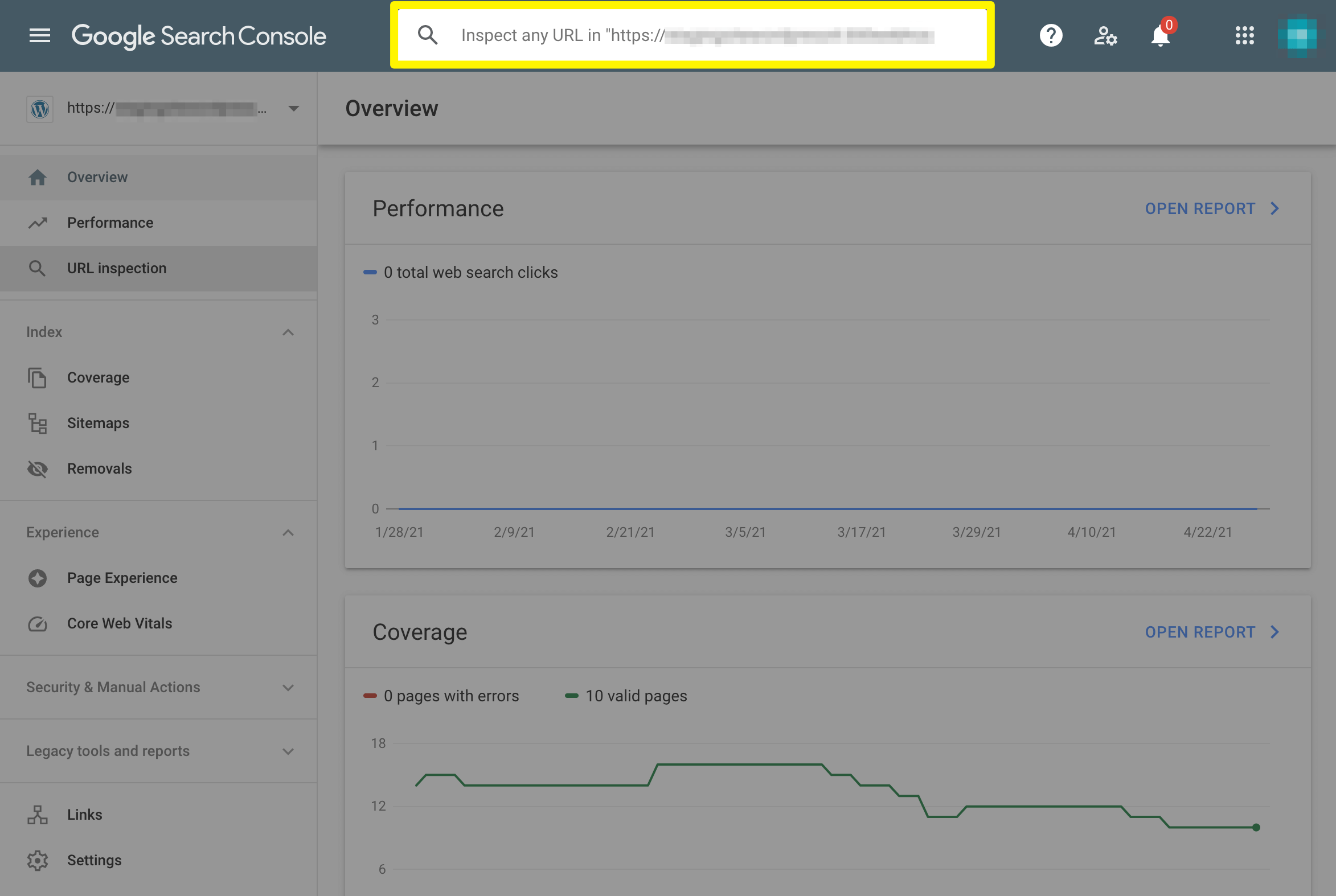Collapse the Index section expander
Image resolution: width=1336 pixels, height=896 pixels.
[x=288, y=331]
